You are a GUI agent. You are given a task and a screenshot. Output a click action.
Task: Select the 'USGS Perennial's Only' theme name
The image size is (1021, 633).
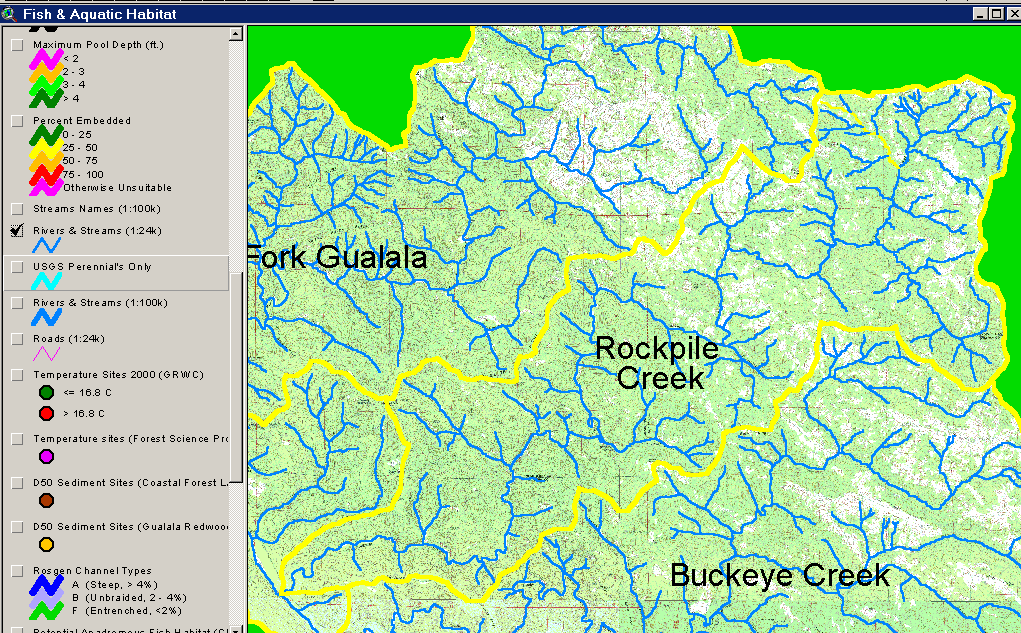click(92, 267)
